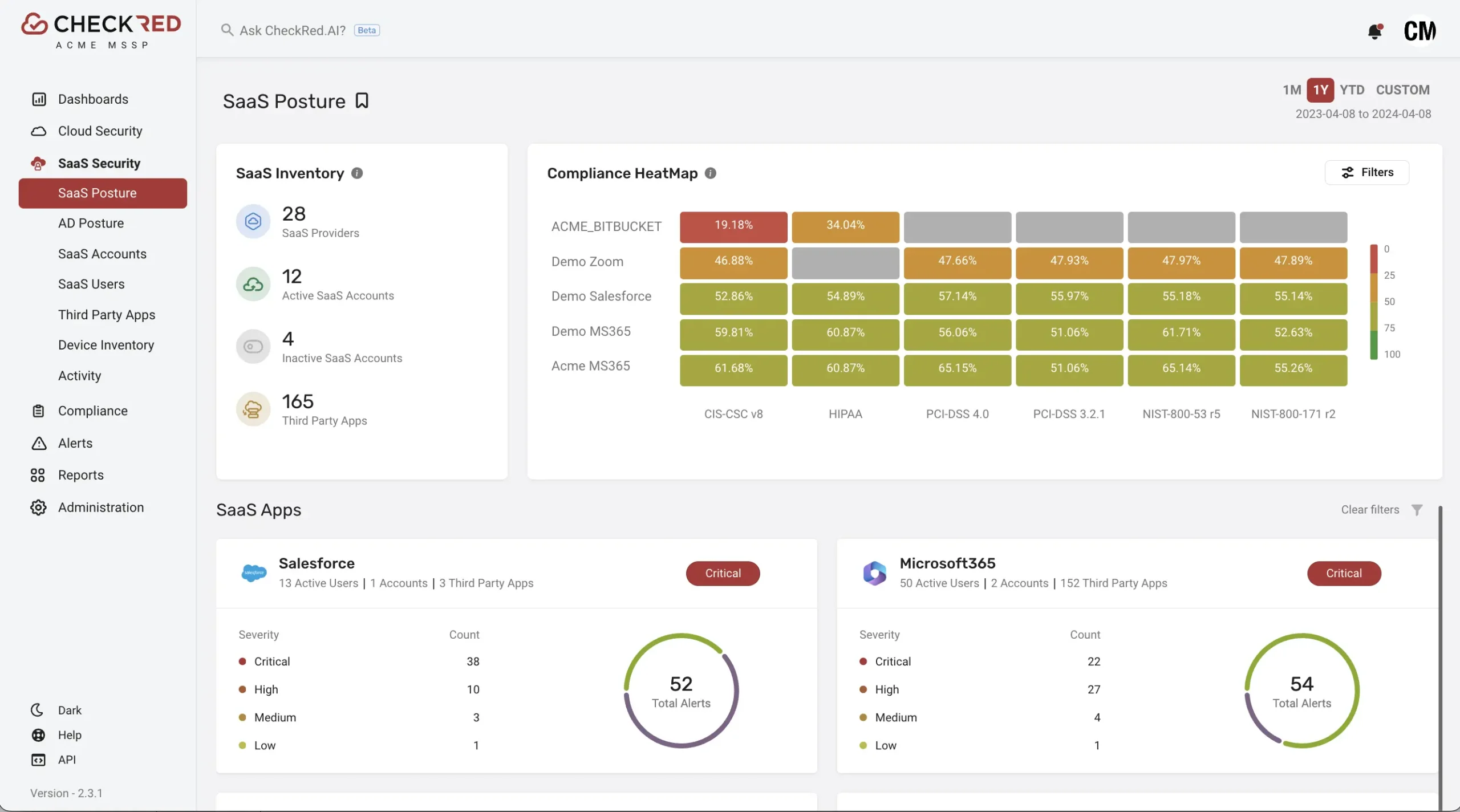Open the AD Posture menu item
The image size is (1460, 812).
pyautogui.click(x=91, y=224)
